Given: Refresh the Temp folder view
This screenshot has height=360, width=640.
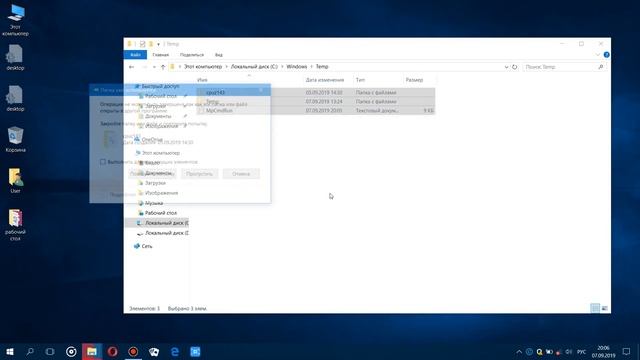Looking at the screenshot, I should coord(514,67).
